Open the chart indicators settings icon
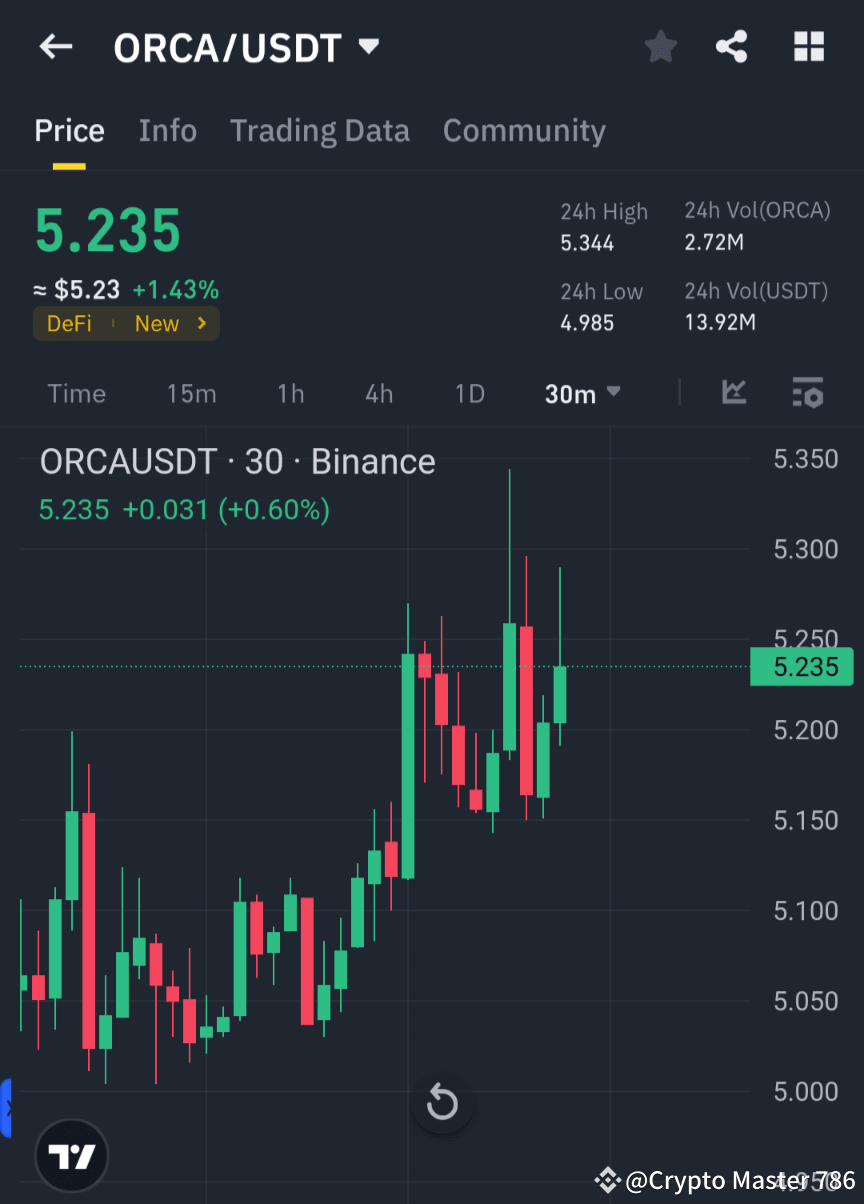 tap(807, 393)
